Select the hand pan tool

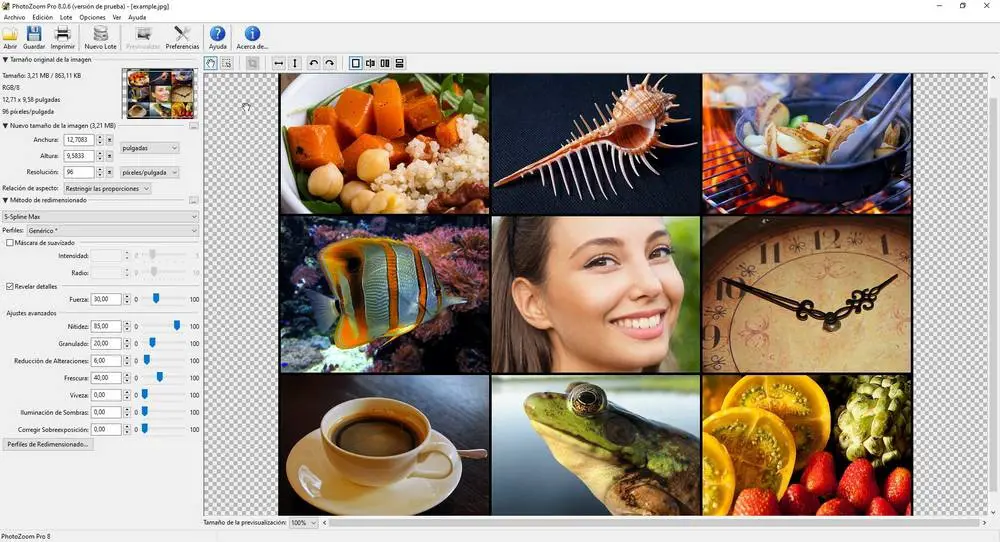[x=211, y=63]
